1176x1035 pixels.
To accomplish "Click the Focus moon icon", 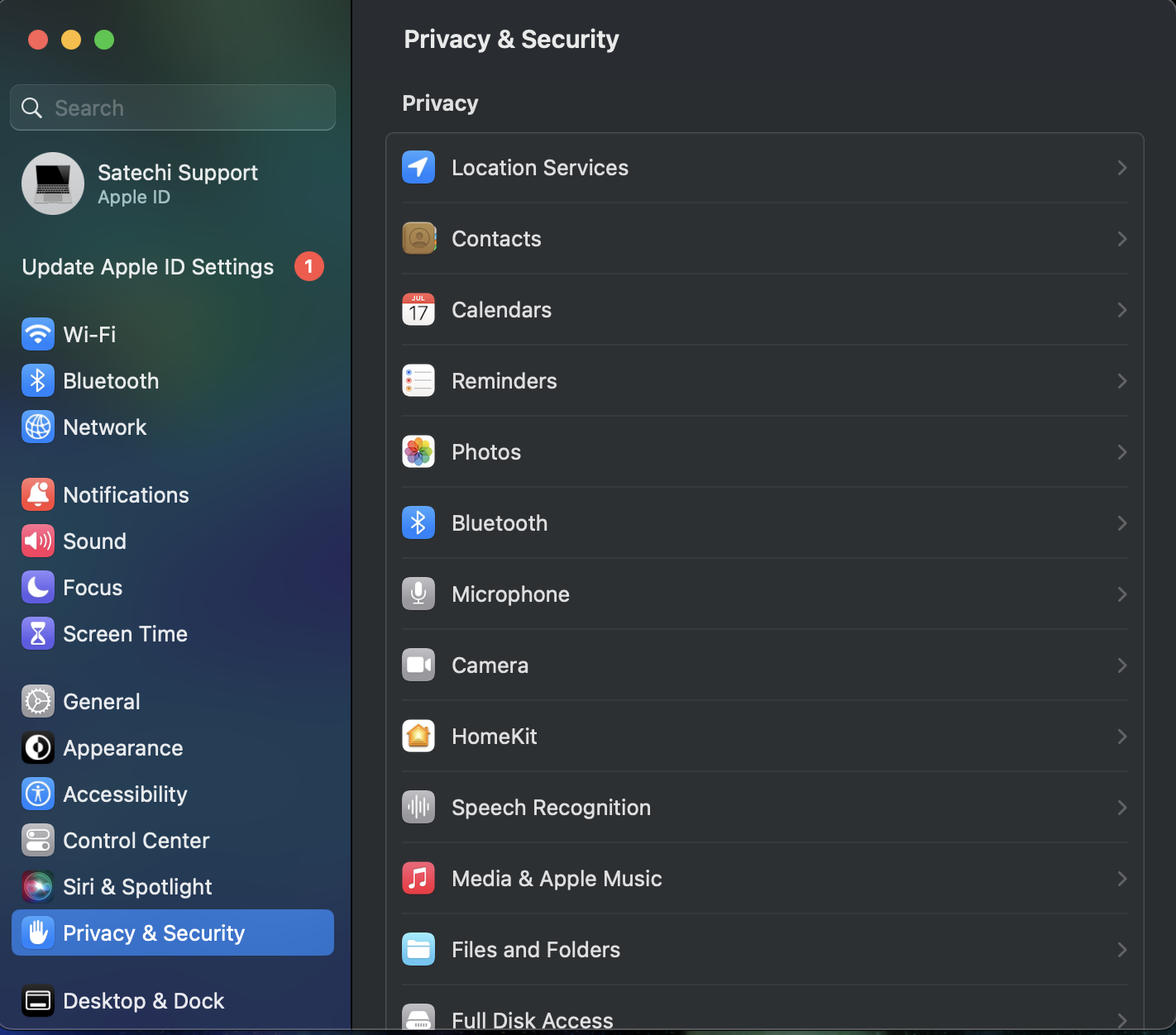I will [38, 588].
